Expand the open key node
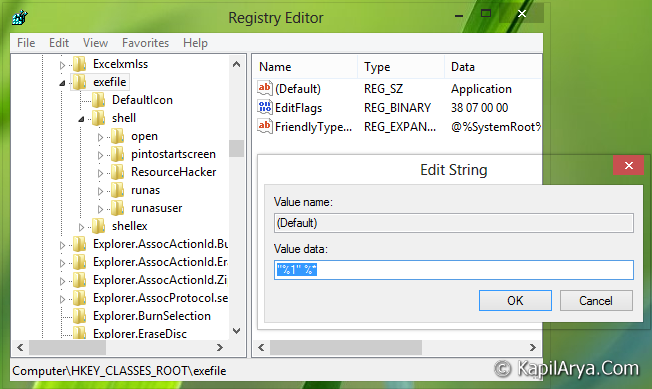The height and width of the screenshot is (389, 652). [x=100, y=137]
